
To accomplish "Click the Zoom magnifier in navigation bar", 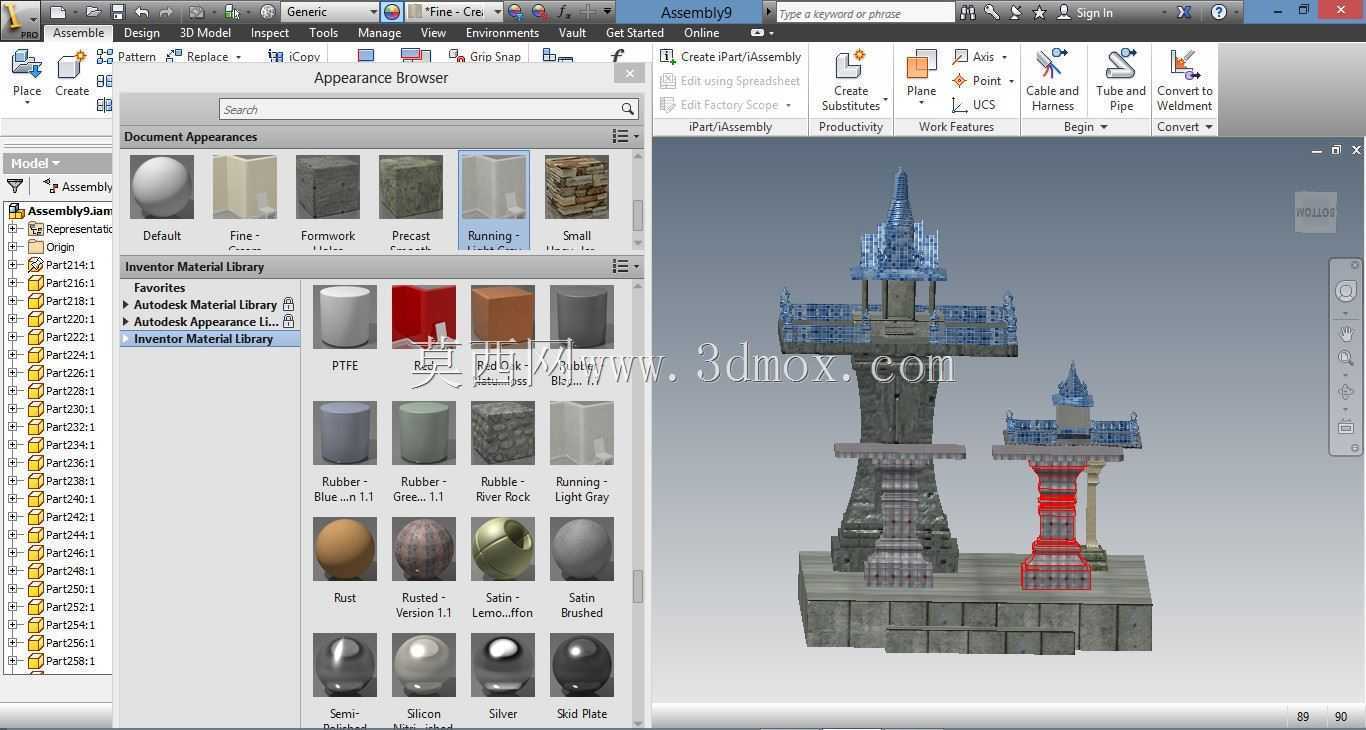I will pos(1346,358).
